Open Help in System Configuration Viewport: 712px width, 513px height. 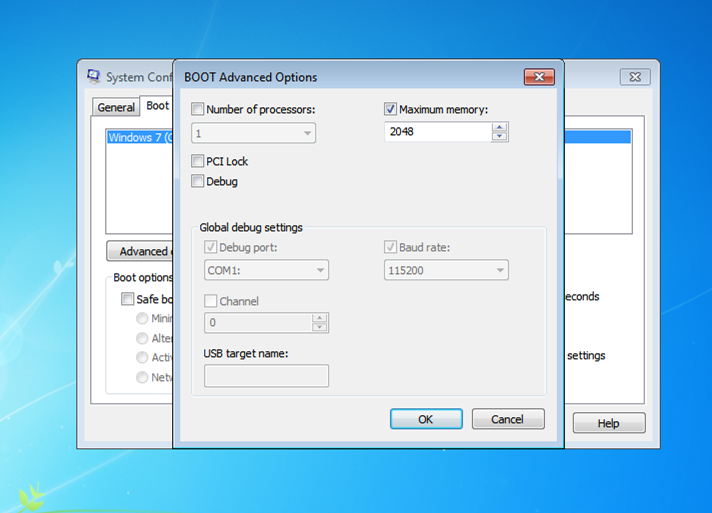pos(608,423)
